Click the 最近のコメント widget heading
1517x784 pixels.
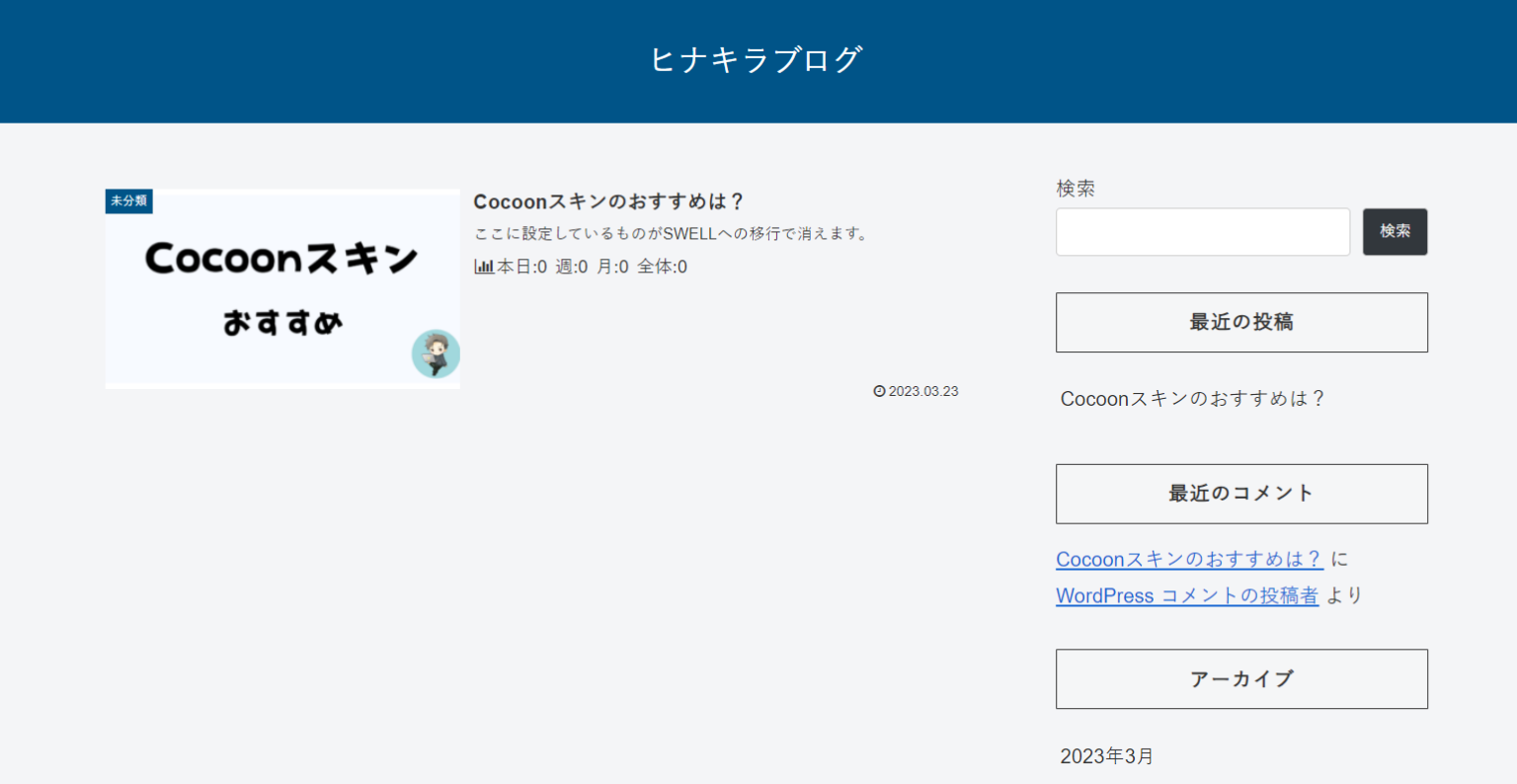(x=1240, y=494)
